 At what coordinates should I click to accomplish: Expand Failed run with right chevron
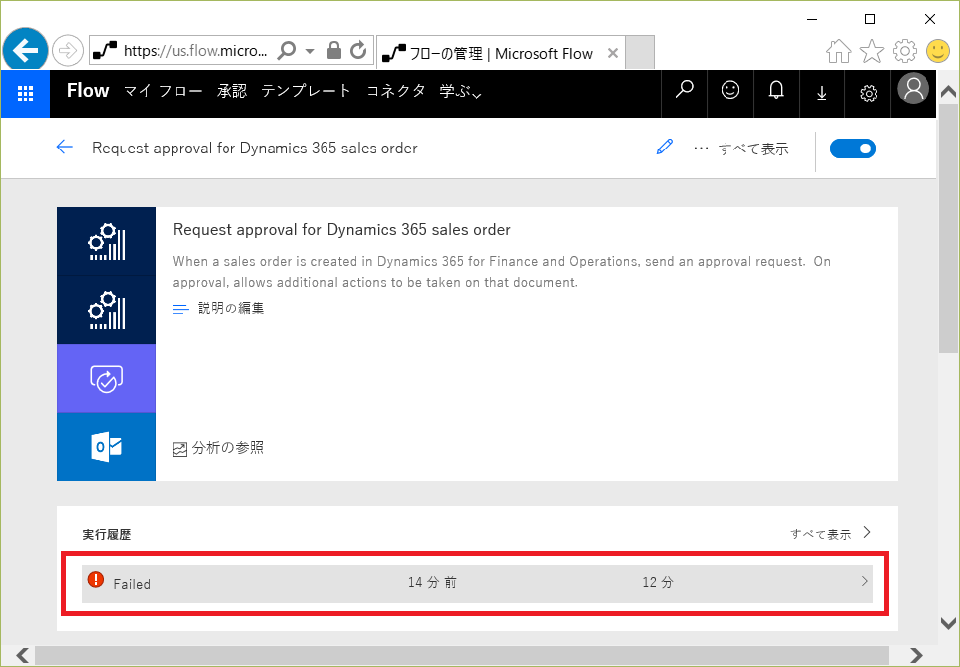click(864, 581)
